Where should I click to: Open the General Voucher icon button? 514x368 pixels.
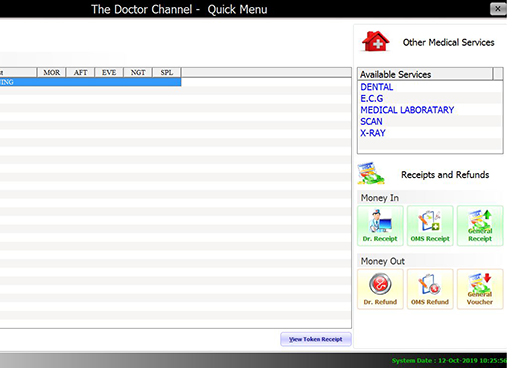click(x=480, y=289)
